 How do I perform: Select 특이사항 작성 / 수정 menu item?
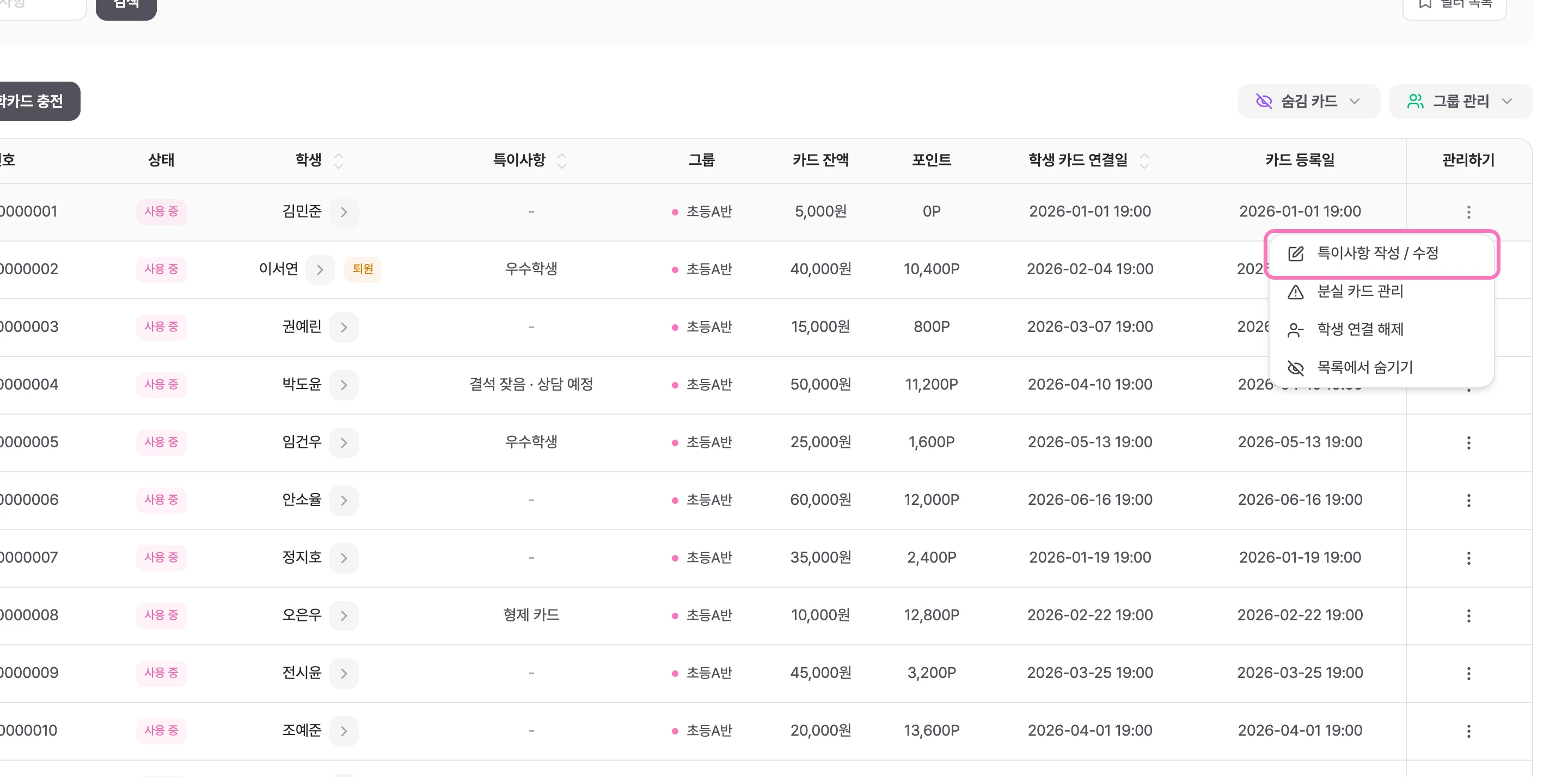coord(1382,253)
